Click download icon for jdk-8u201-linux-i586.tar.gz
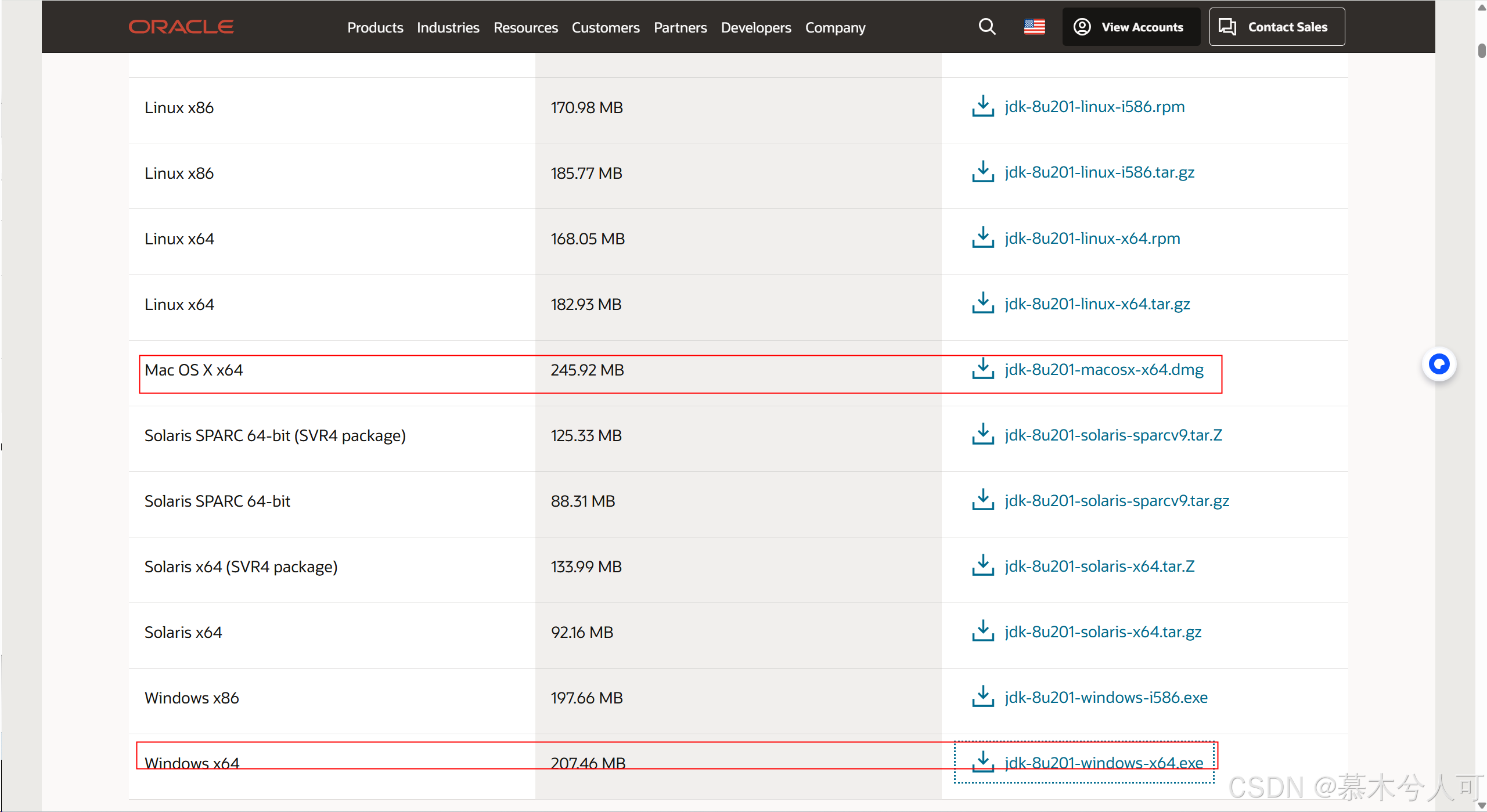Image resolution: width=1487 pixels, height=812 pixels. (983, 172)
